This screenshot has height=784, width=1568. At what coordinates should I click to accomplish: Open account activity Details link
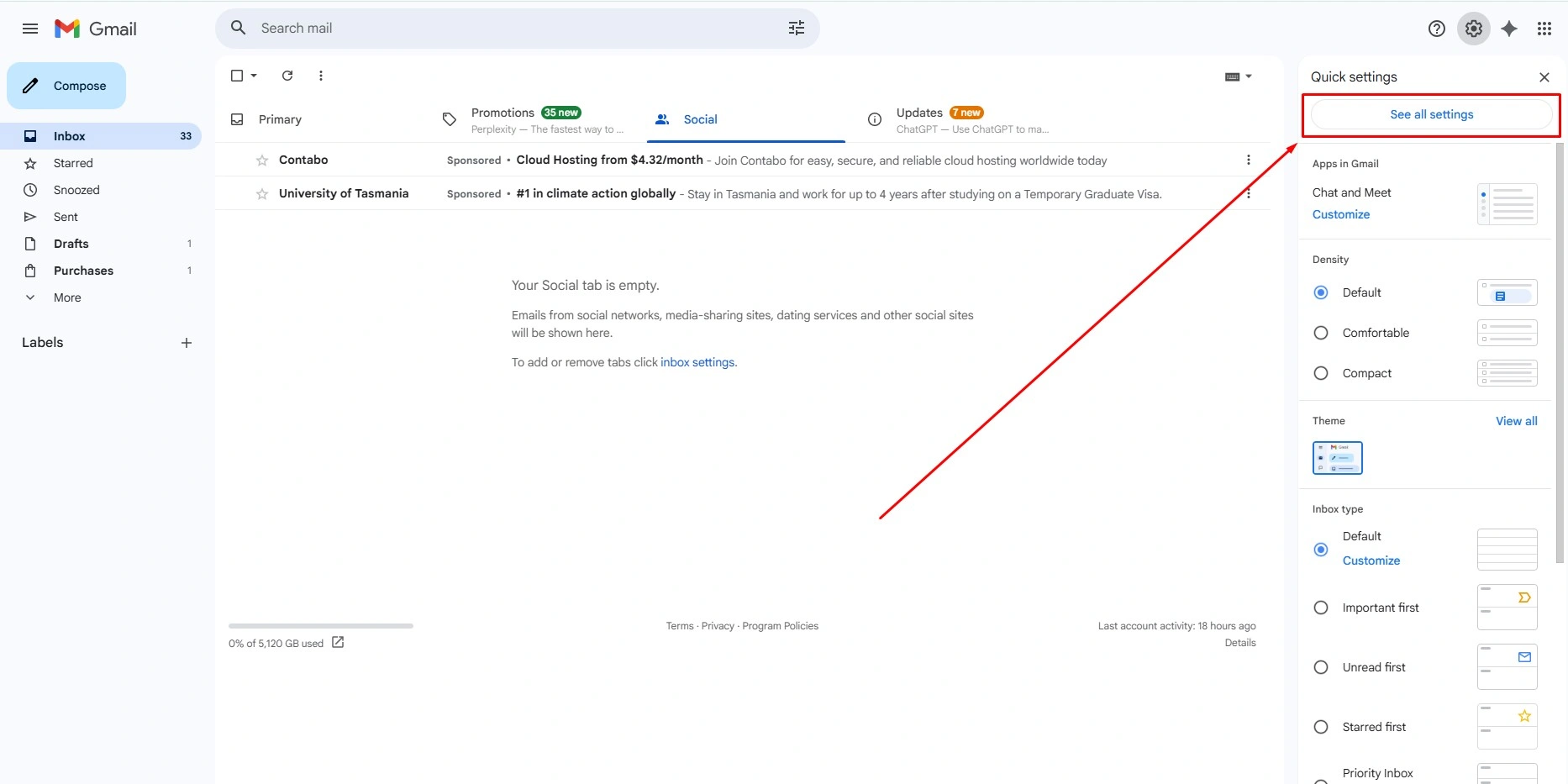point(1240,643)
